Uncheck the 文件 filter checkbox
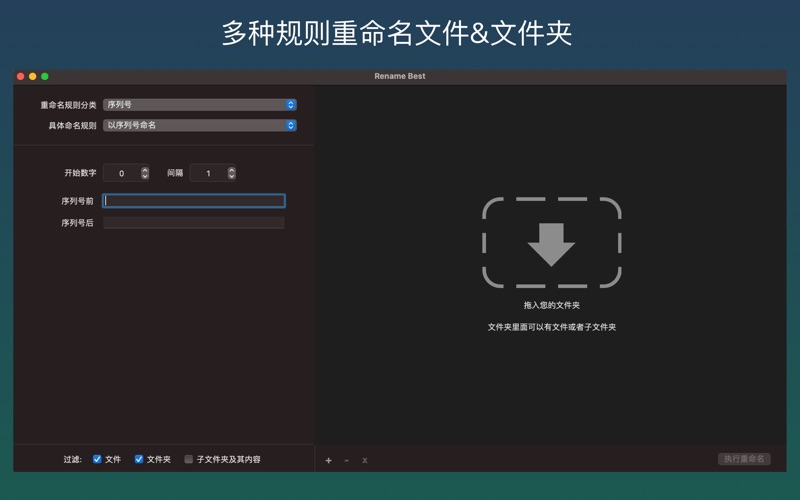This screenshot has height=500, width=800. [x=97, y=459]
